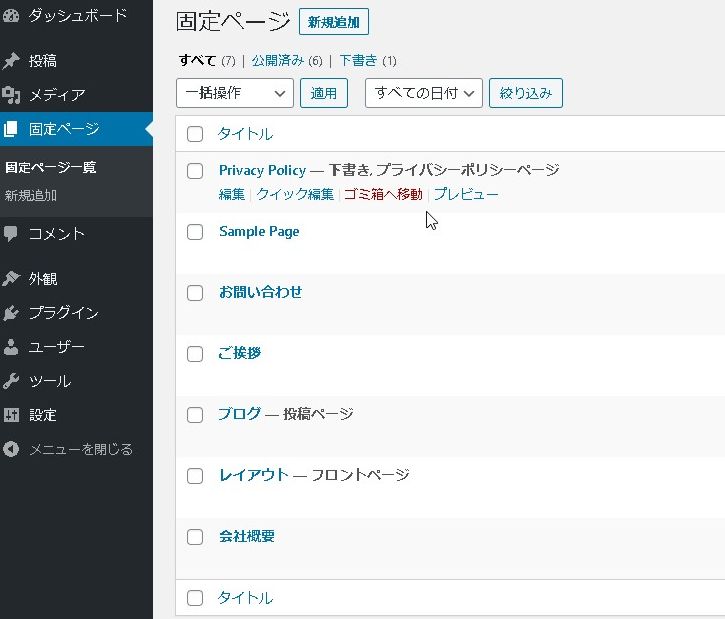Click the Dashboard palette icon in sidebar
The width and height of the screenshot is (725, 619).
point(11,16)
